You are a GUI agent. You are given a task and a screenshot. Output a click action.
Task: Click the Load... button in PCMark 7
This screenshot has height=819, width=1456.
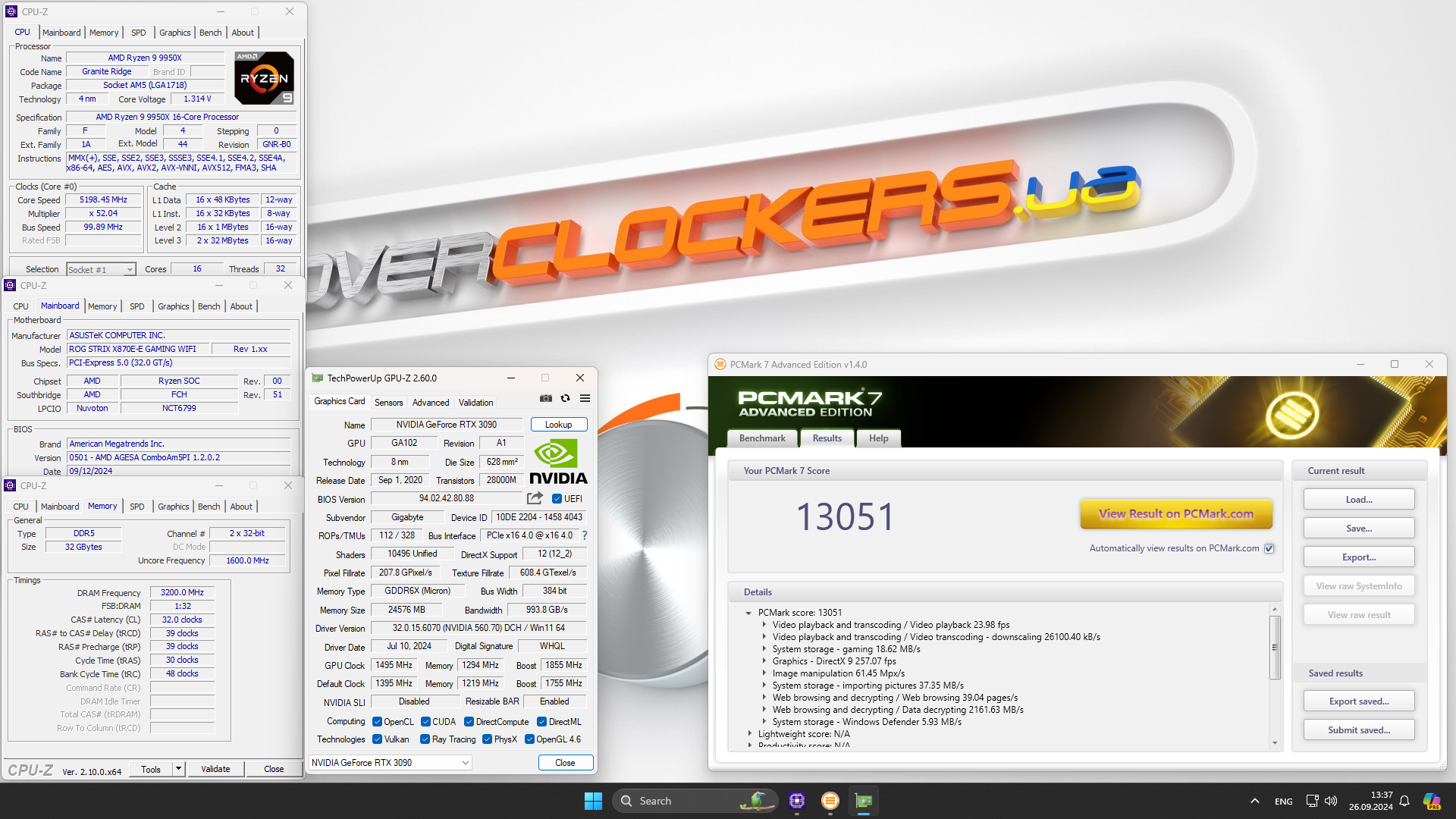tap(1359, 500)
